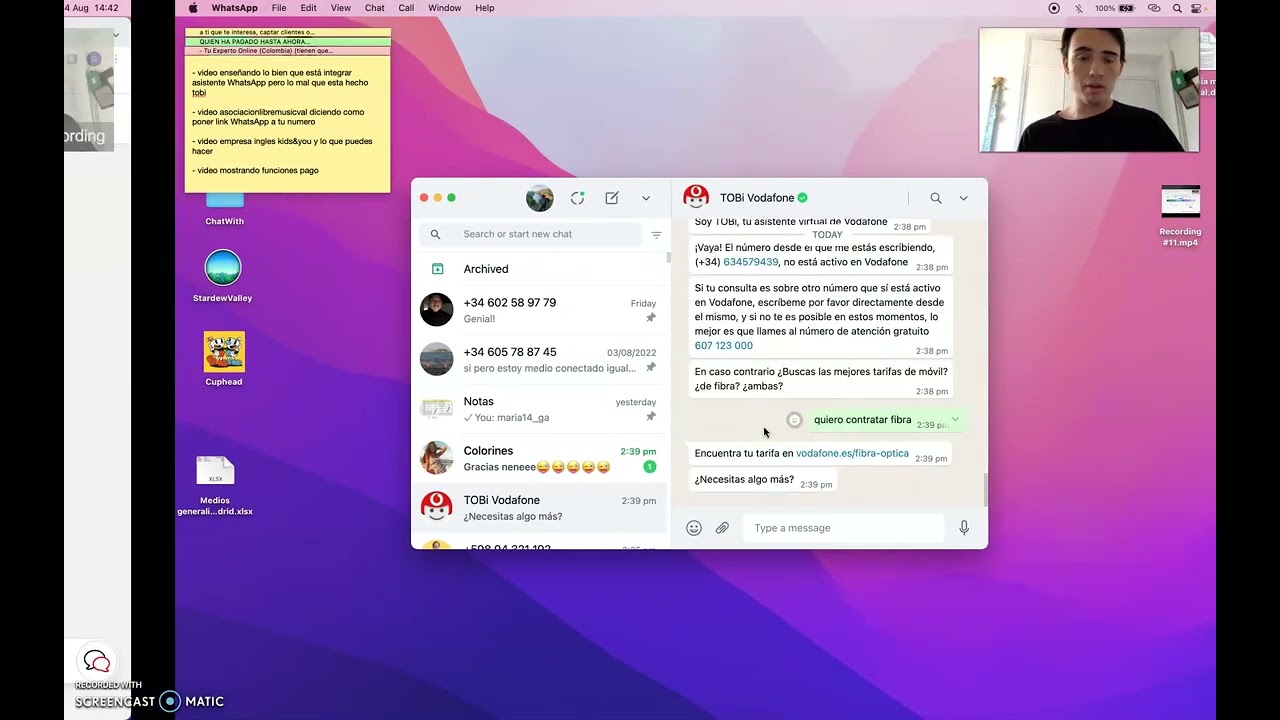This screenshot has width=1280, height=720.
Task: Open WhatsApp profile avatar in header
Action: [x=540, y=198]
